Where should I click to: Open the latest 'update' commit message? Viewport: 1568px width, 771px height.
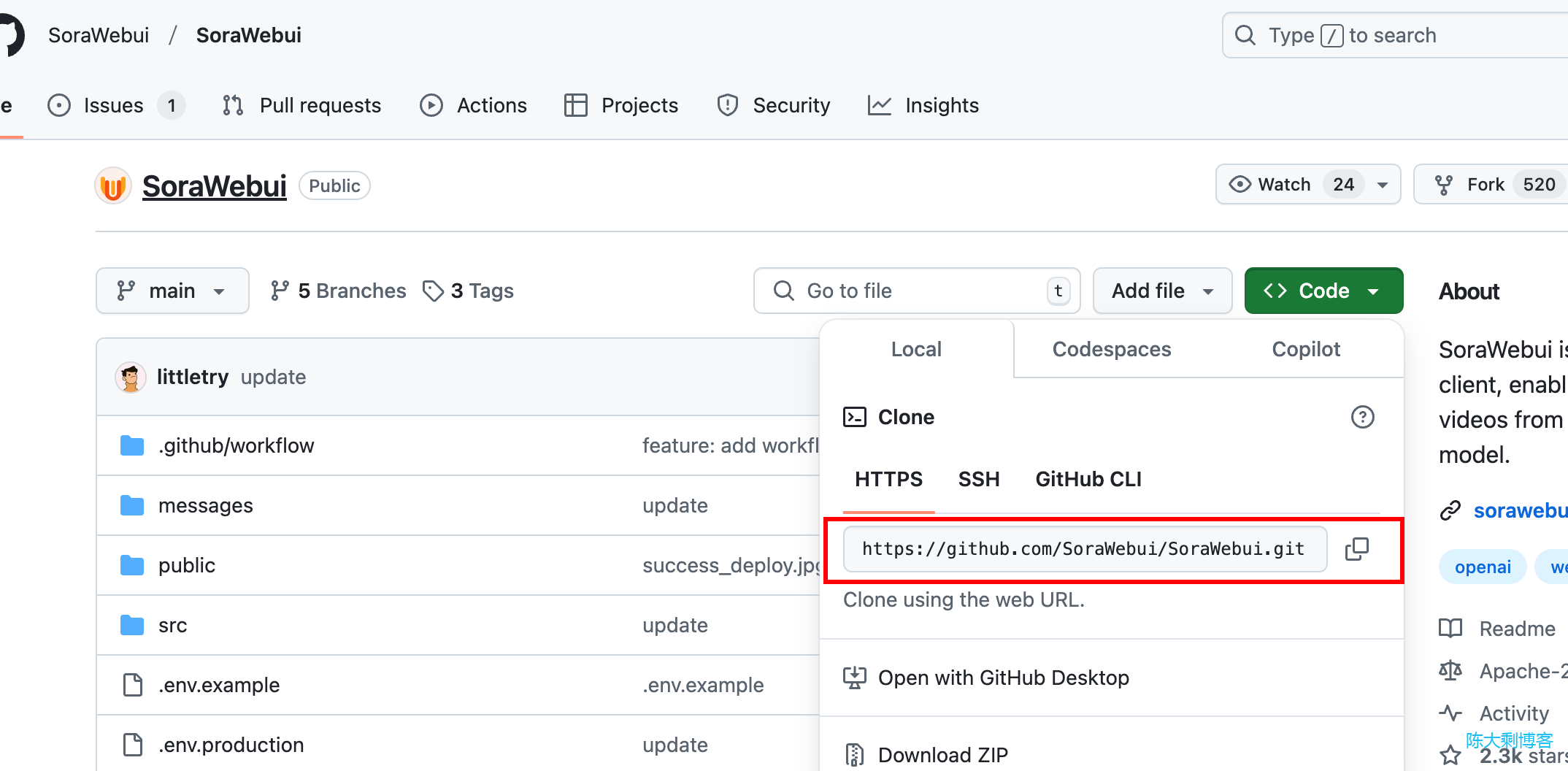(x=273, y=377)
